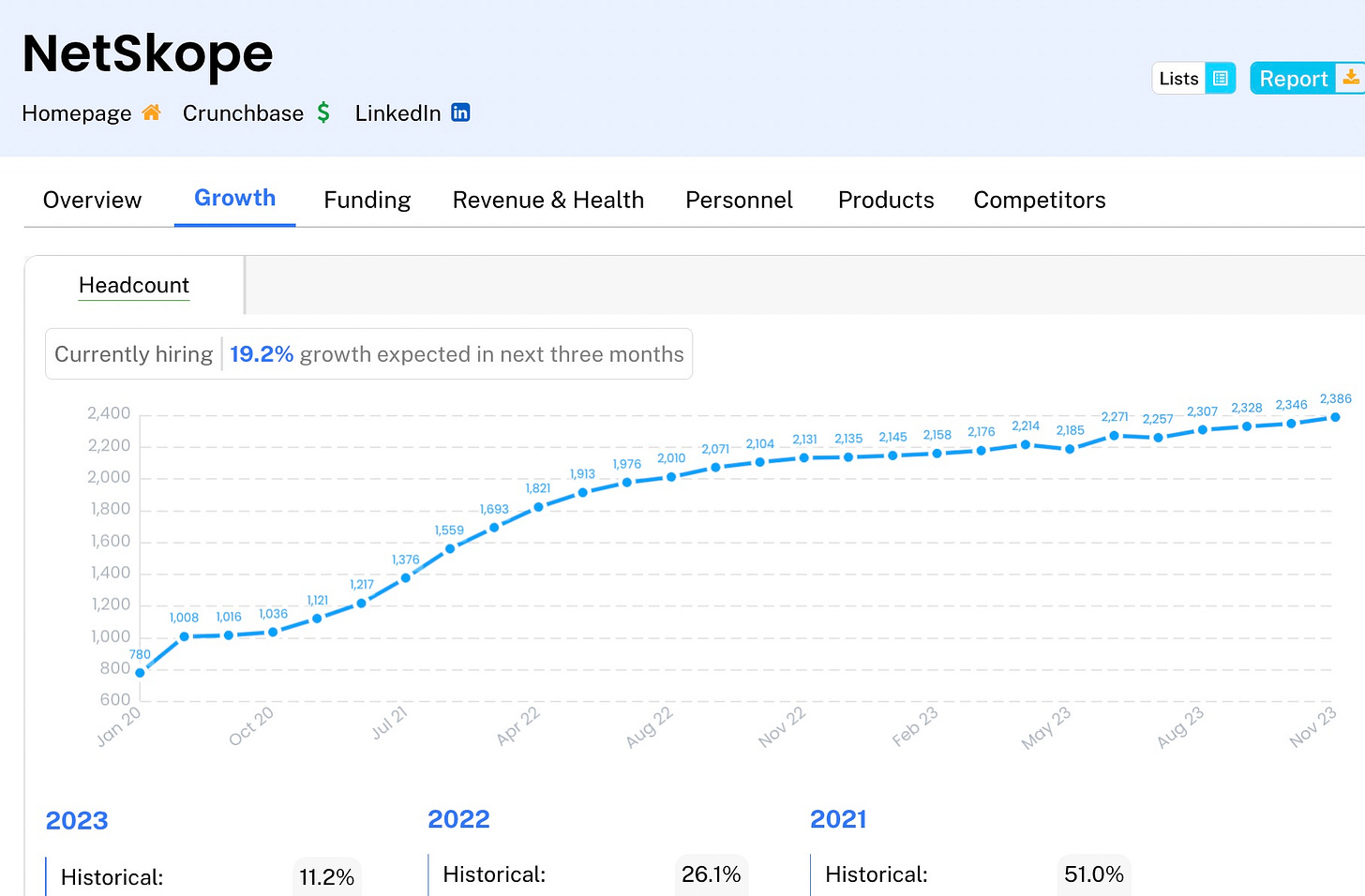1365x896 pixels.
Task: Click the 2,176 data point
Action: tap(982, 451)
